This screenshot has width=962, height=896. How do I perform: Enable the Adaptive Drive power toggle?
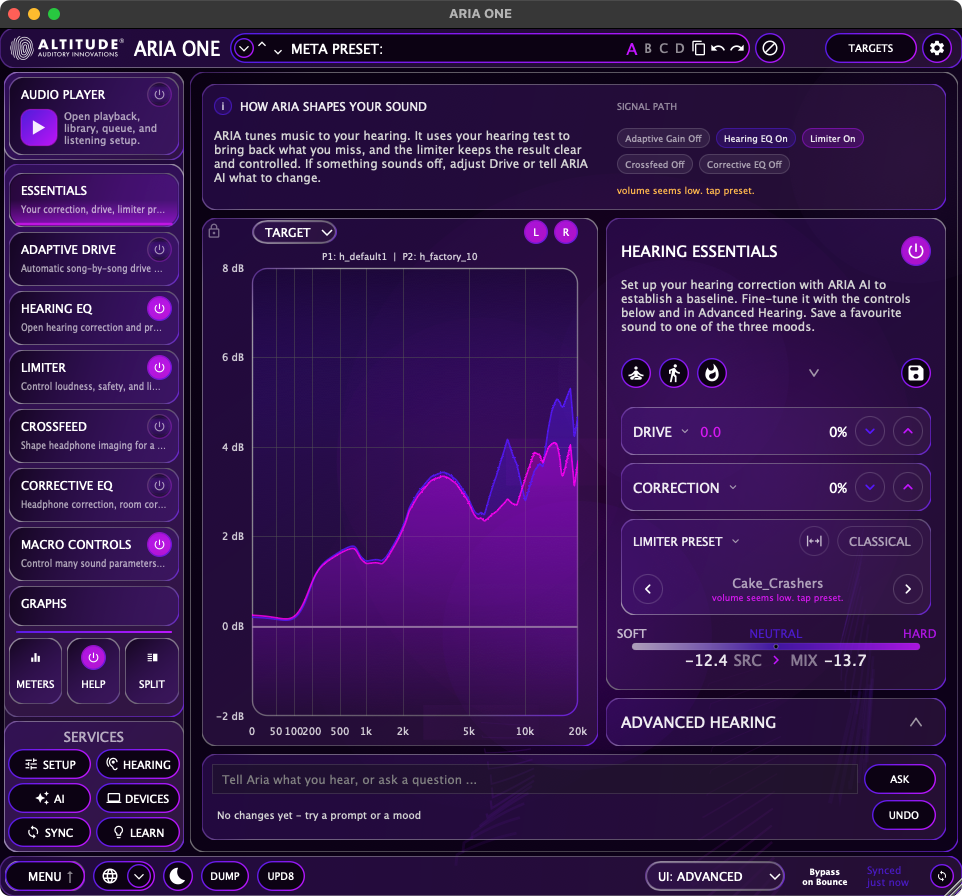pyautogui.click(x=160, y=250)
